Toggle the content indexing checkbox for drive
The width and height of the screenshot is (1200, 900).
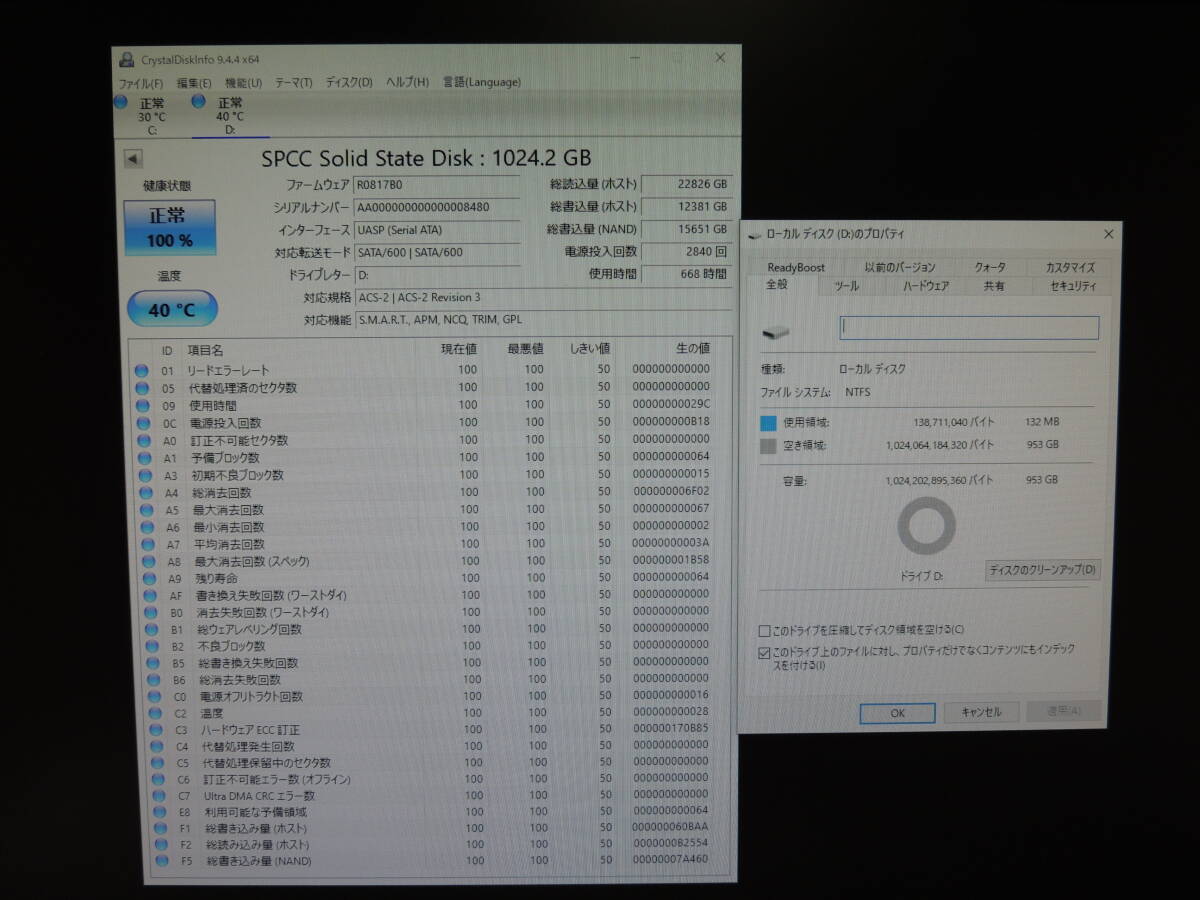coord(765,654)
